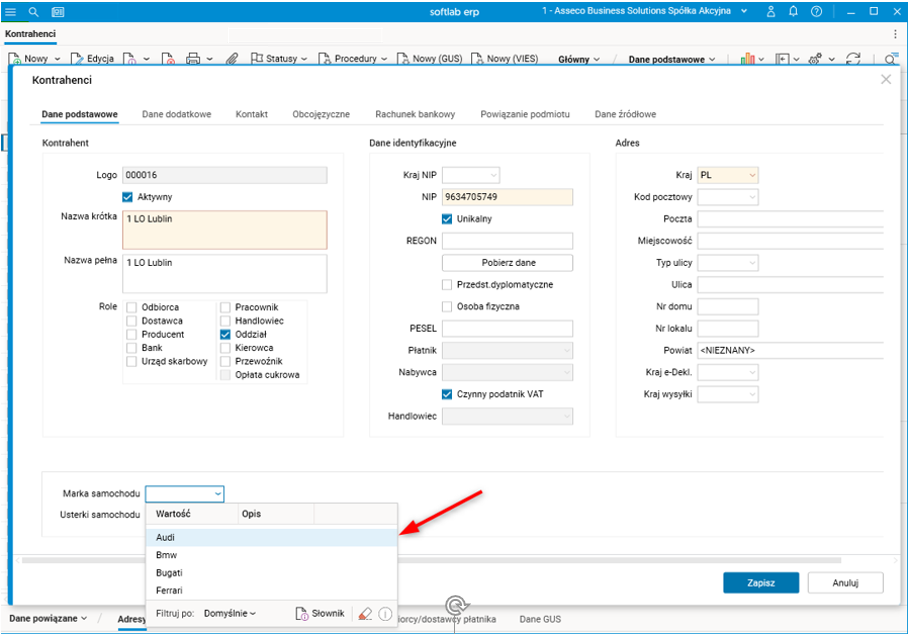
Task: Click Edycja toolbar button
Action: (x=93, y=58)
